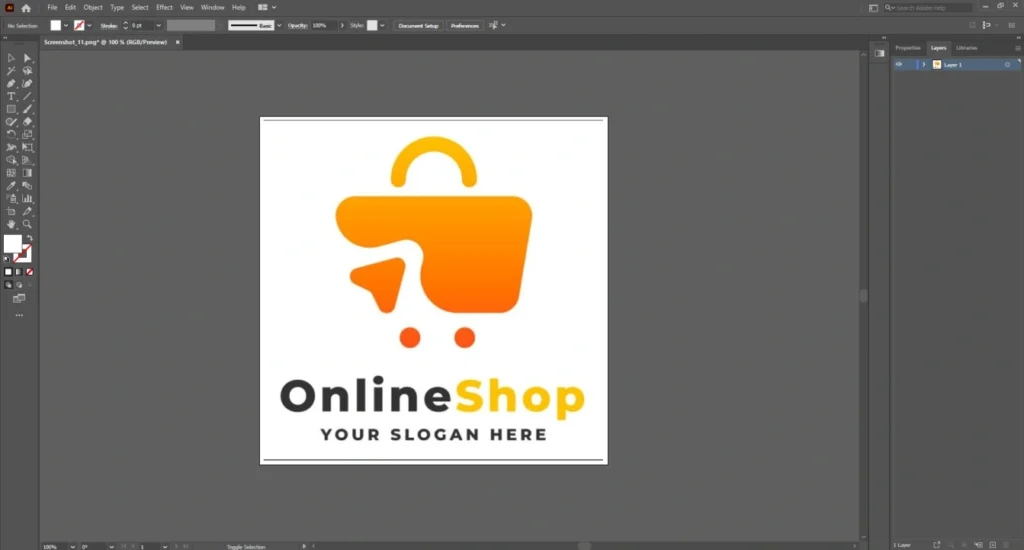Enable Draw Behind mode

click(19, 285)
